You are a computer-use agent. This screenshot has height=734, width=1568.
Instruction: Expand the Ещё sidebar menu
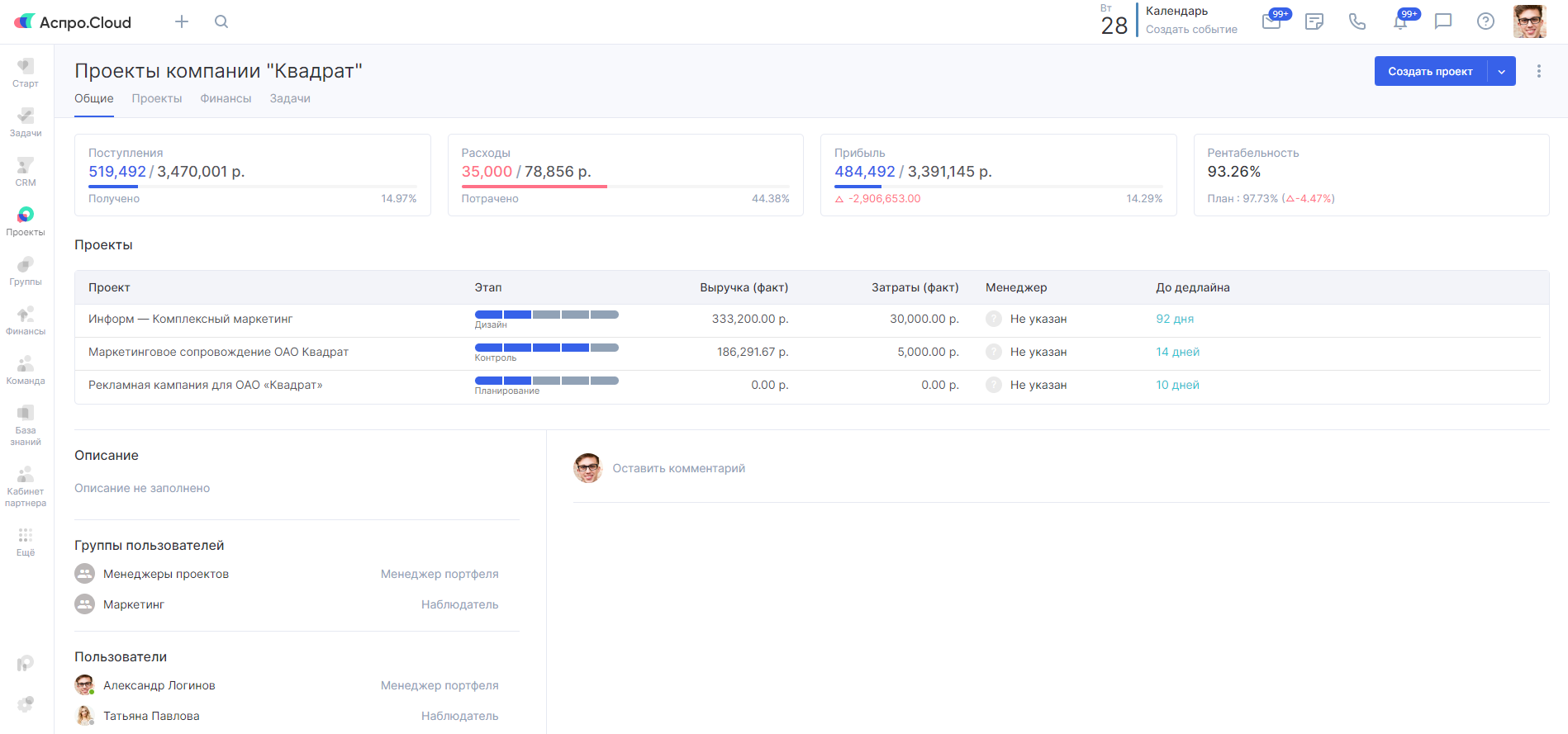pyautogui.click(x=26, y=542)
